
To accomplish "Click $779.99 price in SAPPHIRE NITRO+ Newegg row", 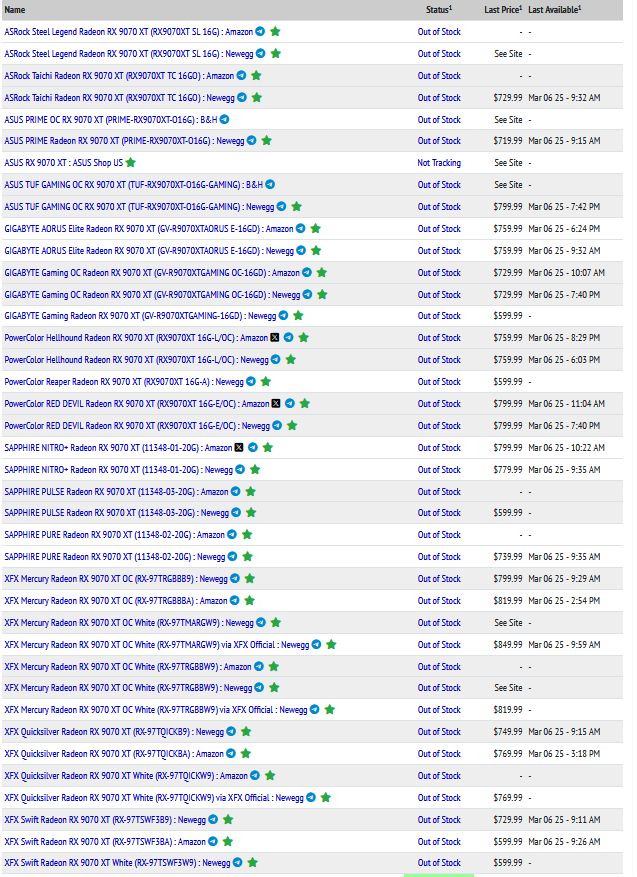I will coord(508,469).
